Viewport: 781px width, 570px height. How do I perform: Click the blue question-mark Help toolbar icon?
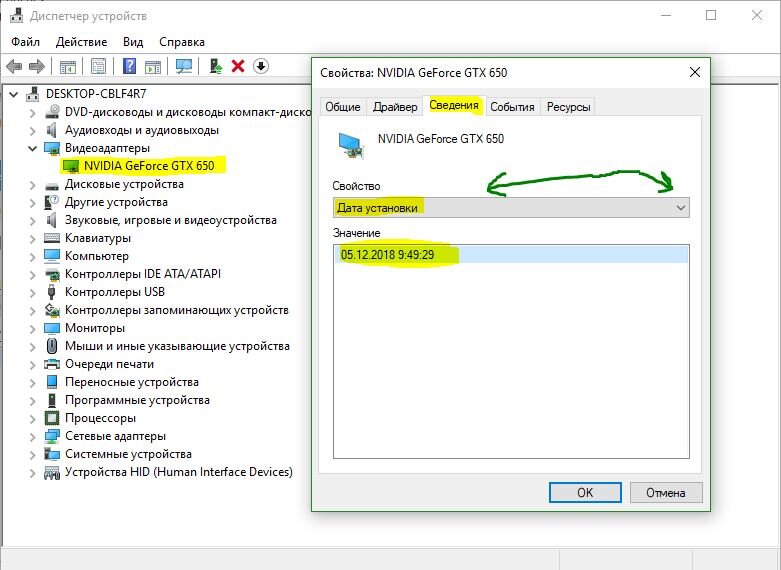click(x=130, y=66)
